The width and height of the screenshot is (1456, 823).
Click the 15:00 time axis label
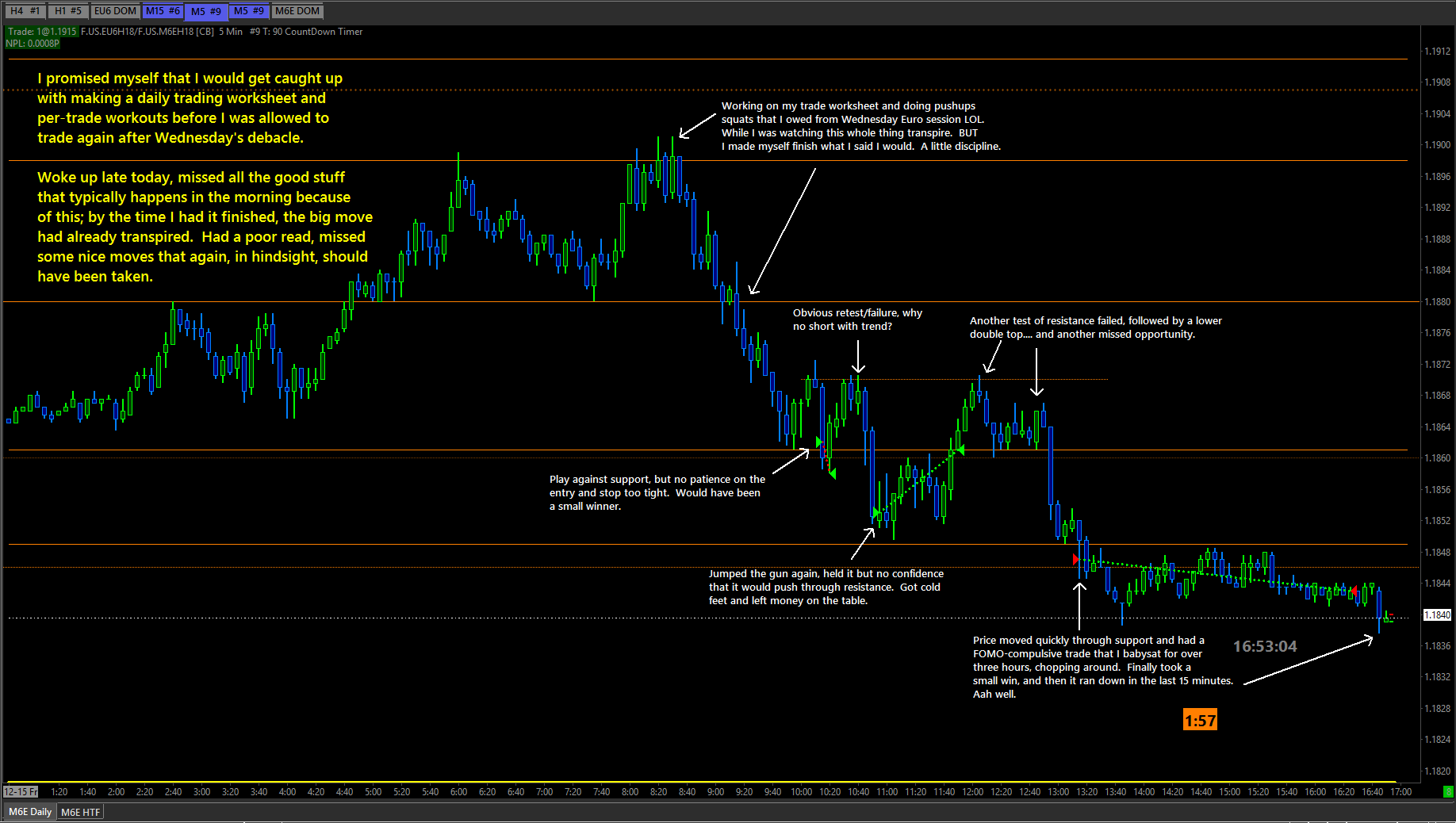pos(1229,792)
